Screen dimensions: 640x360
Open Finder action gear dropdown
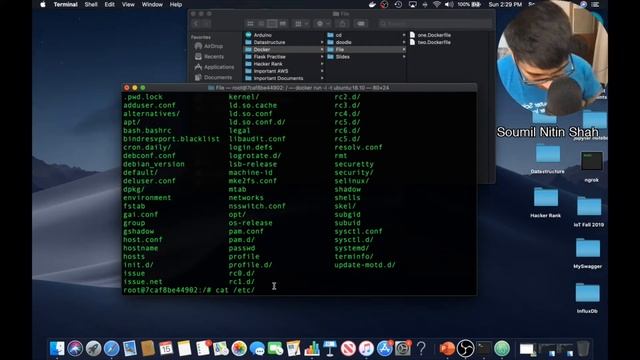pos(323,24)
